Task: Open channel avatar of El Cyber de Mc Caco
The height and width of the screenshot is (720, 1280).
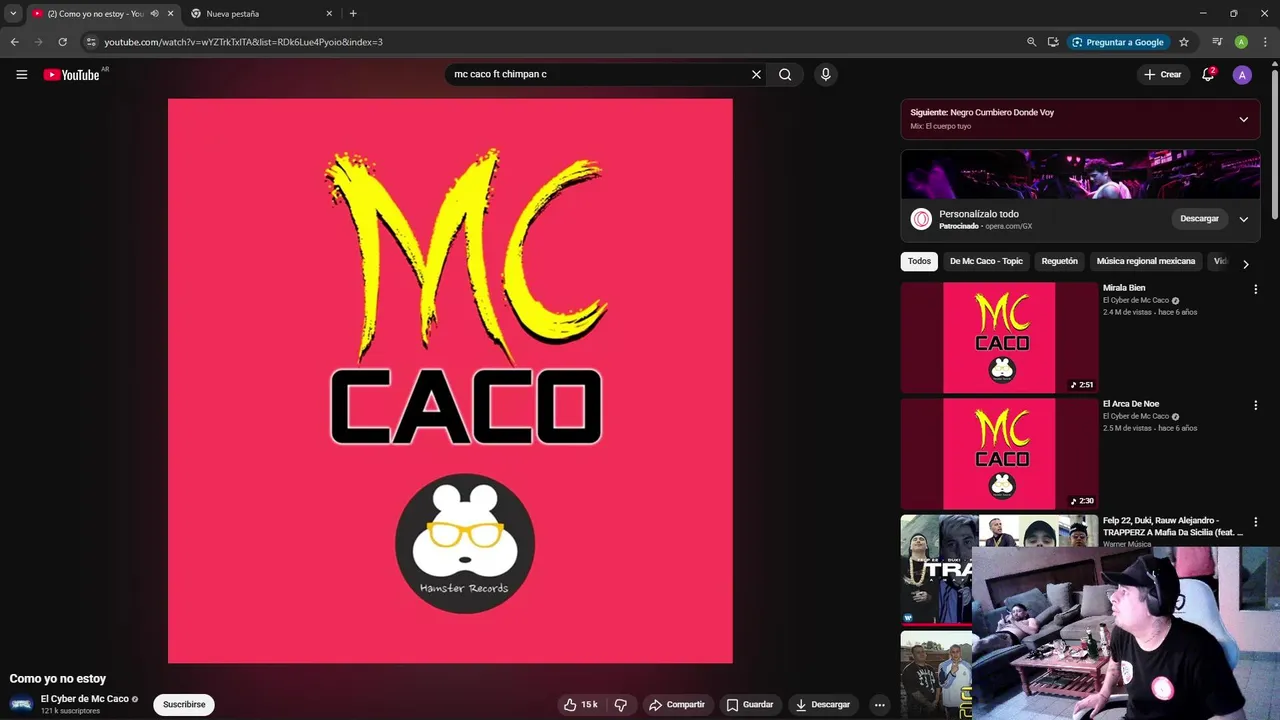Action: 21,704
